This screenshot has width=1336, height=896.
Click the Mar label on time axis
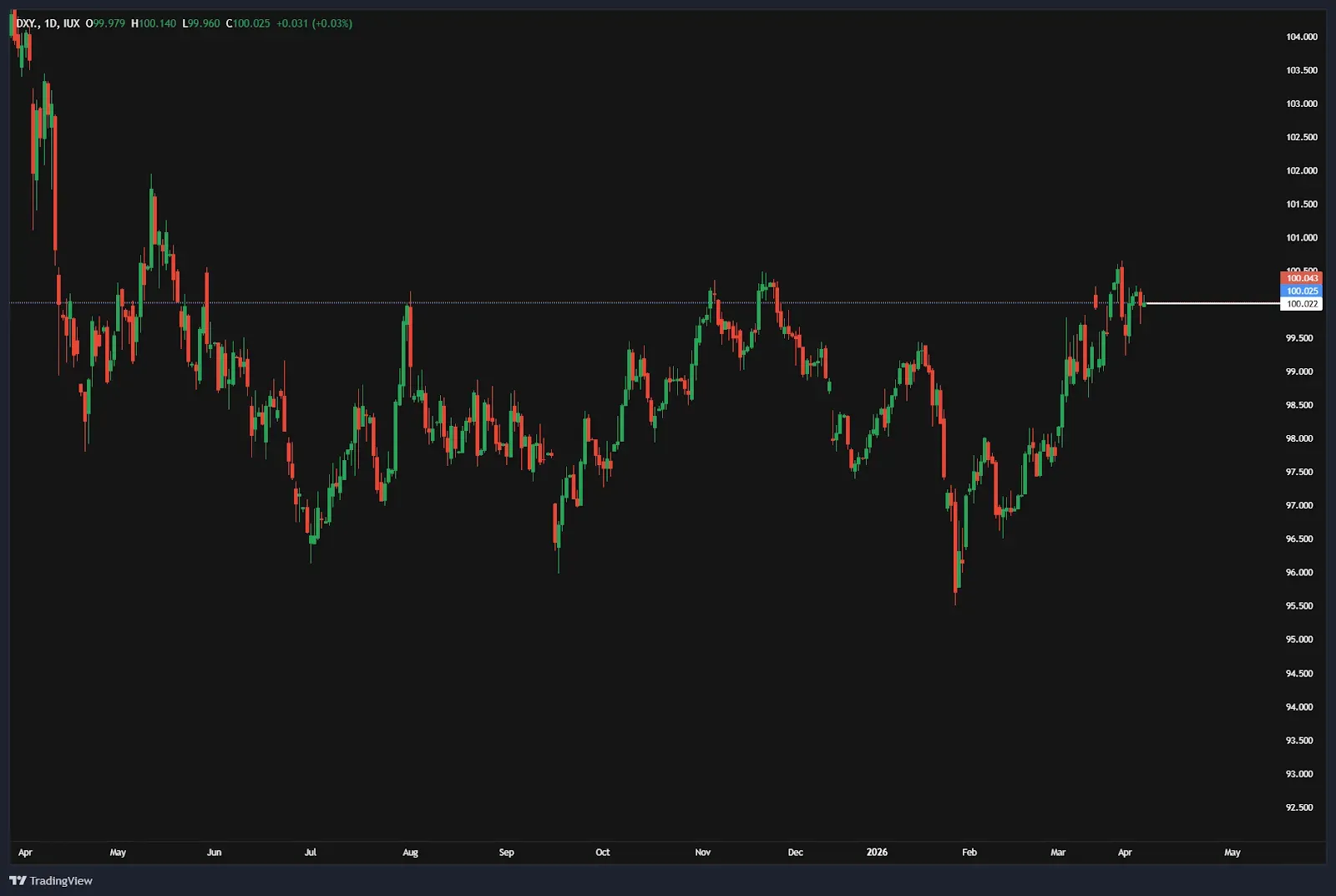tap(1058, 853)
